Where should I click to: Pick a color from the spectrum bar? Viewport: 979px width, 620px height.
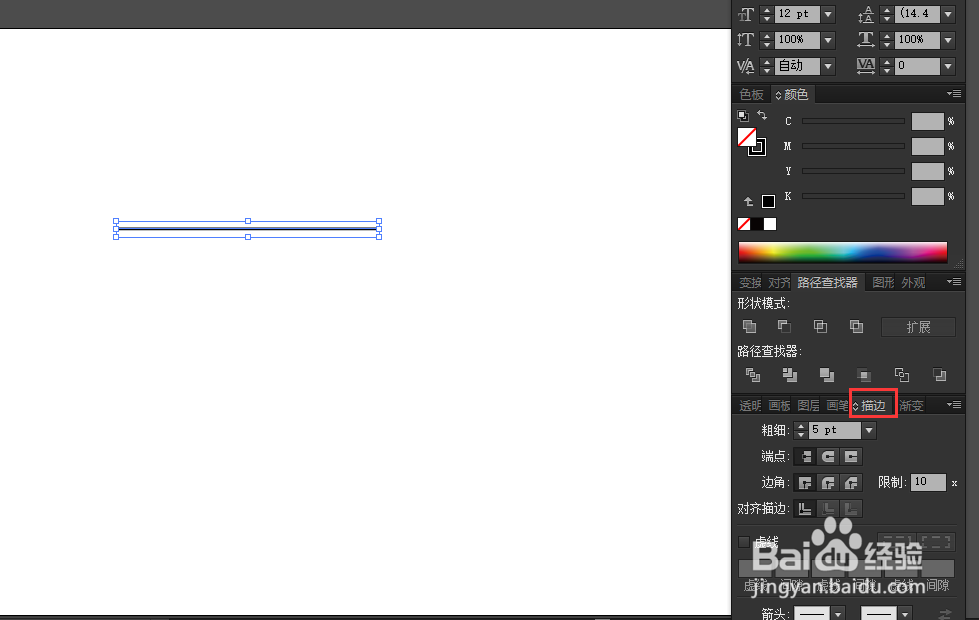pyautogui.click(x=842, y=252)
